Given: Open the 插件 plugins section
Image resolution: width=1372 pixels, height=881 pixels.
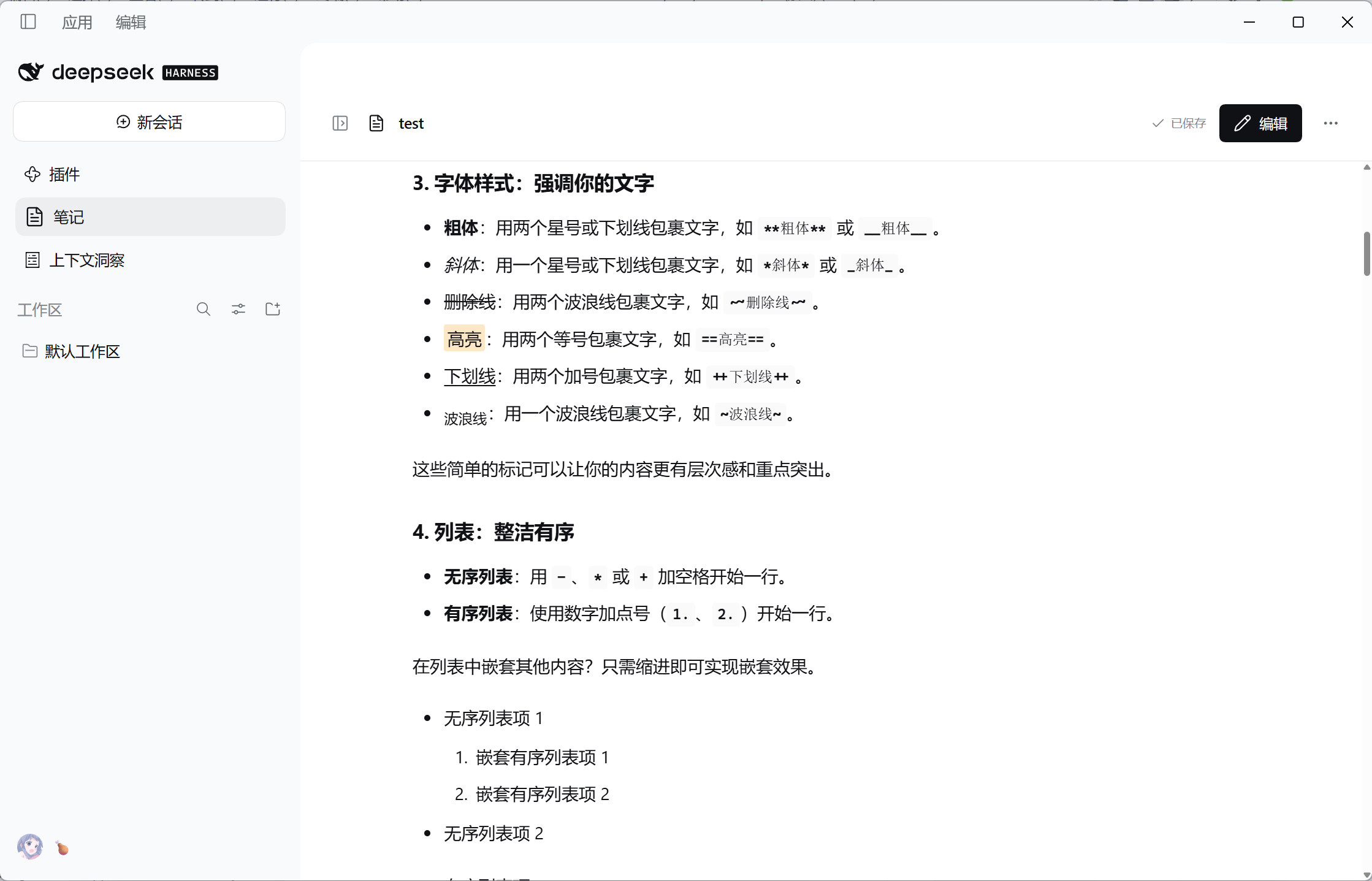Looking at the screenshot, I should (150, 174).
